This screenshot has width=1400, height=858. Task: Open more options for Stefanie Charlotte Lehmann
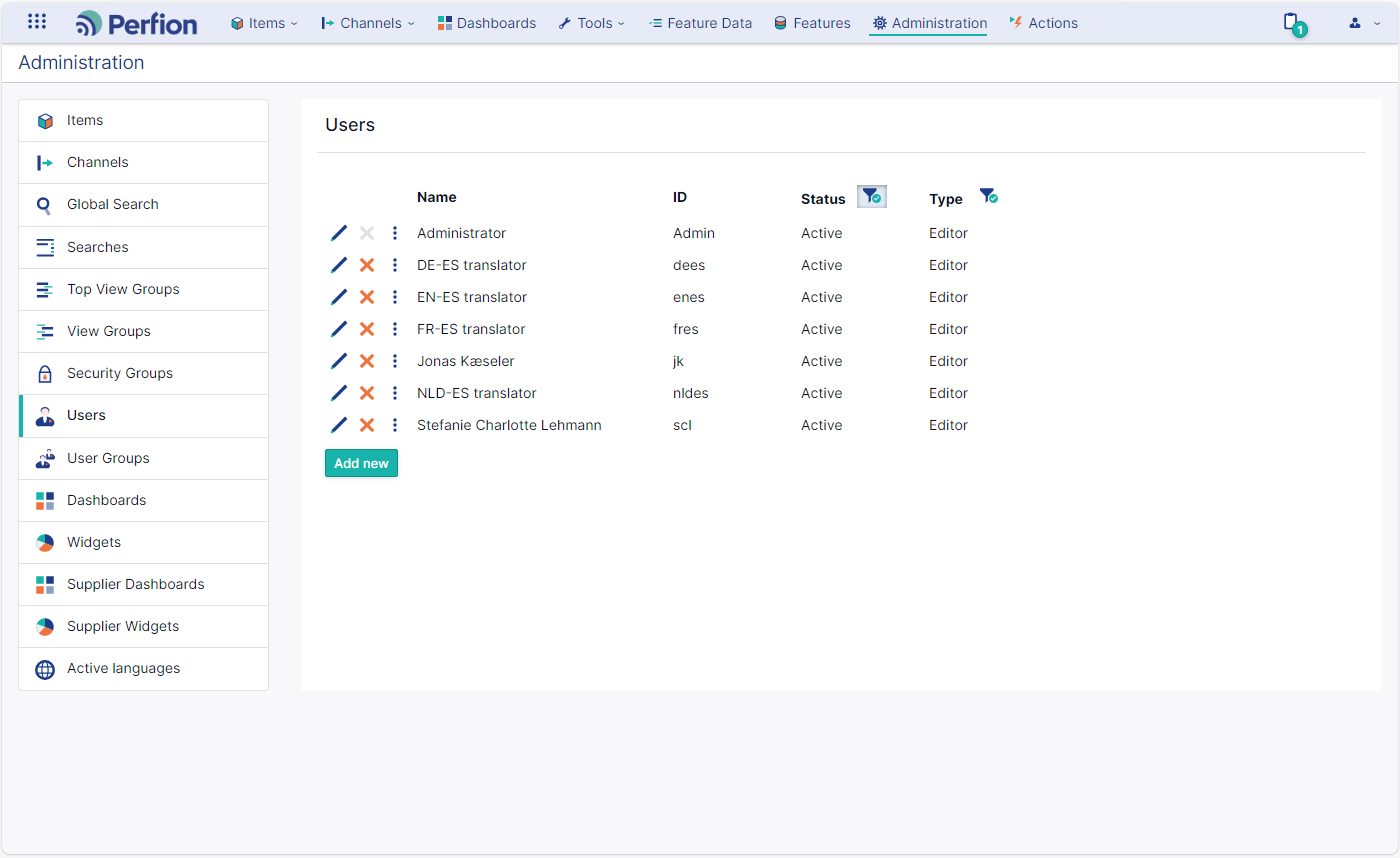point(395,425)
